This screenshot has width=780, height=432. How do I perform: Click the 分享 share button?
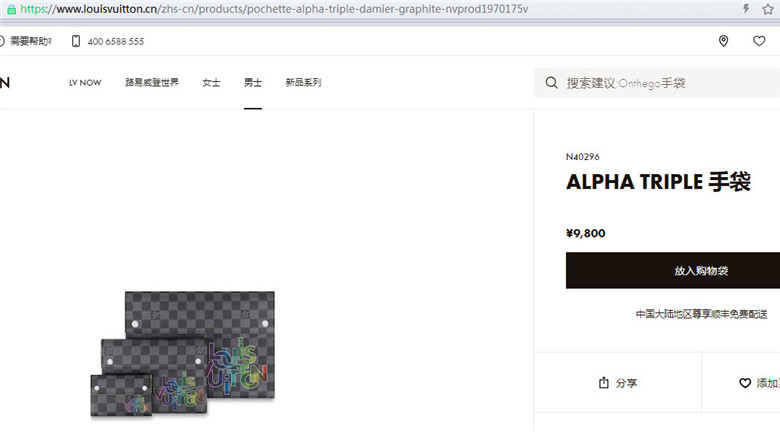[617, 382]
